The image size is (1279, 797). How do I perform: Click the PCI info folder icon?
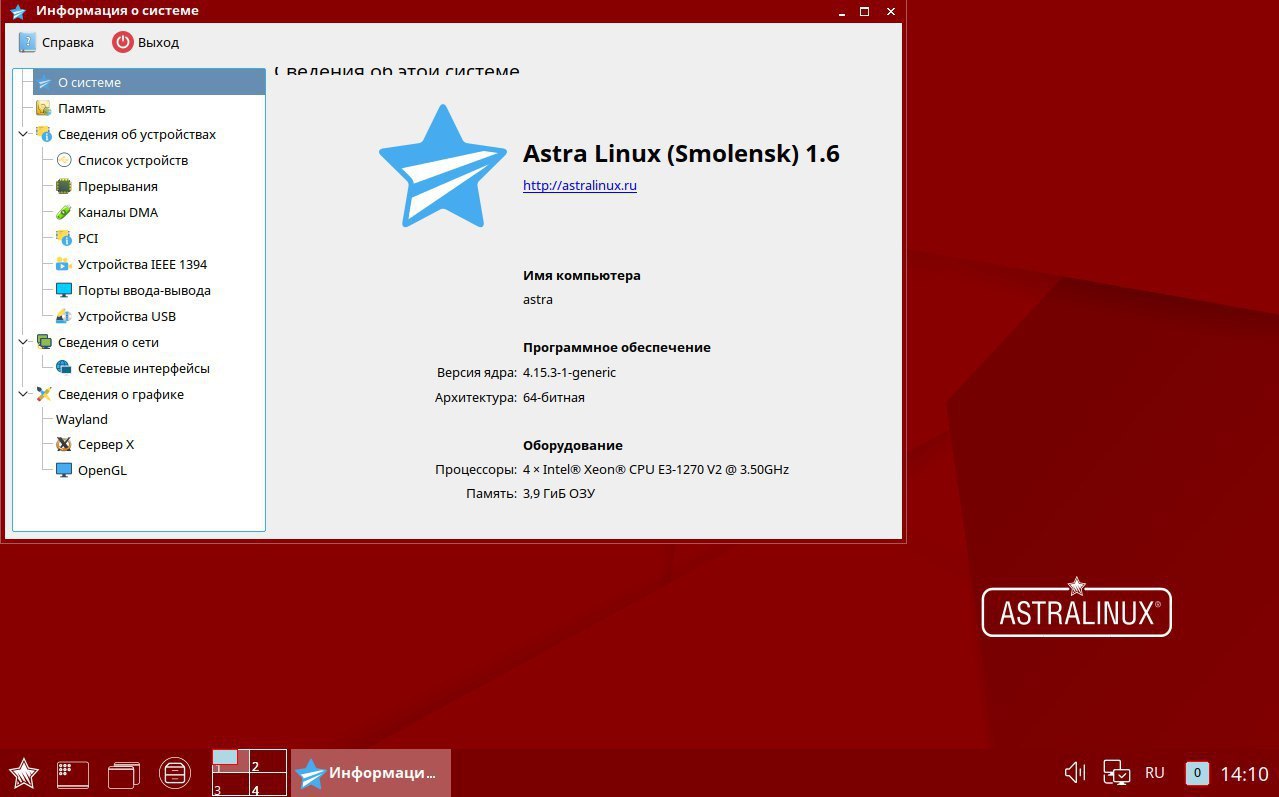(x=64, y=239)
